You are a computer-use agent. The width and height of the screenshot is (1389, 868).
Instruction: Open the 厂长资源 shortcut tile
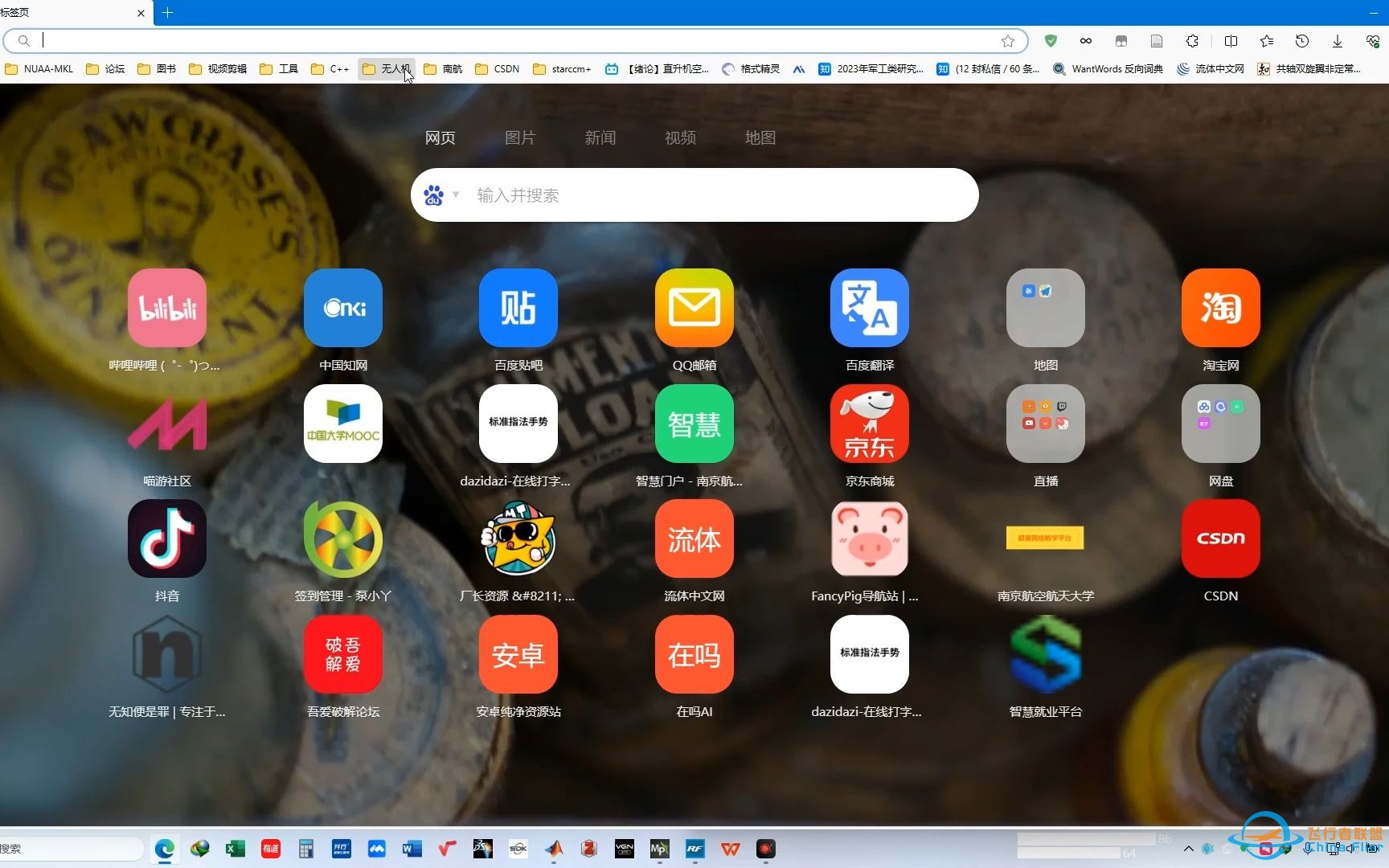pyautogui.click(x=518, y=538)
